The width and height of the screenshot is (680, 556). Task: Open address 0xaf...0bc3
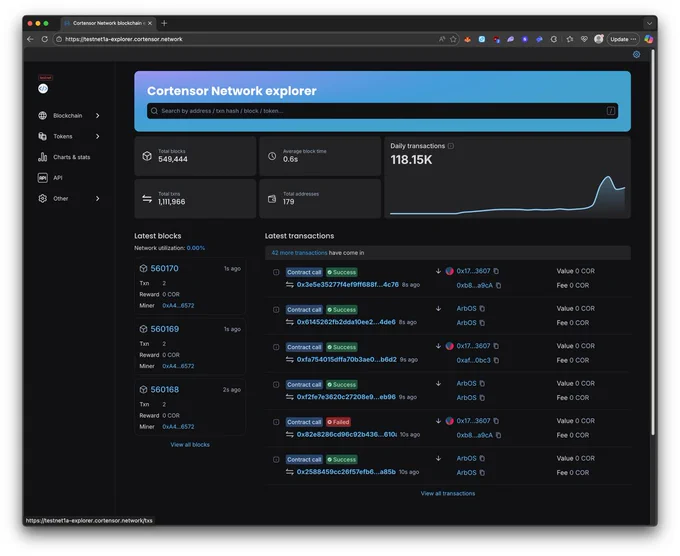[x=473, y=360]
